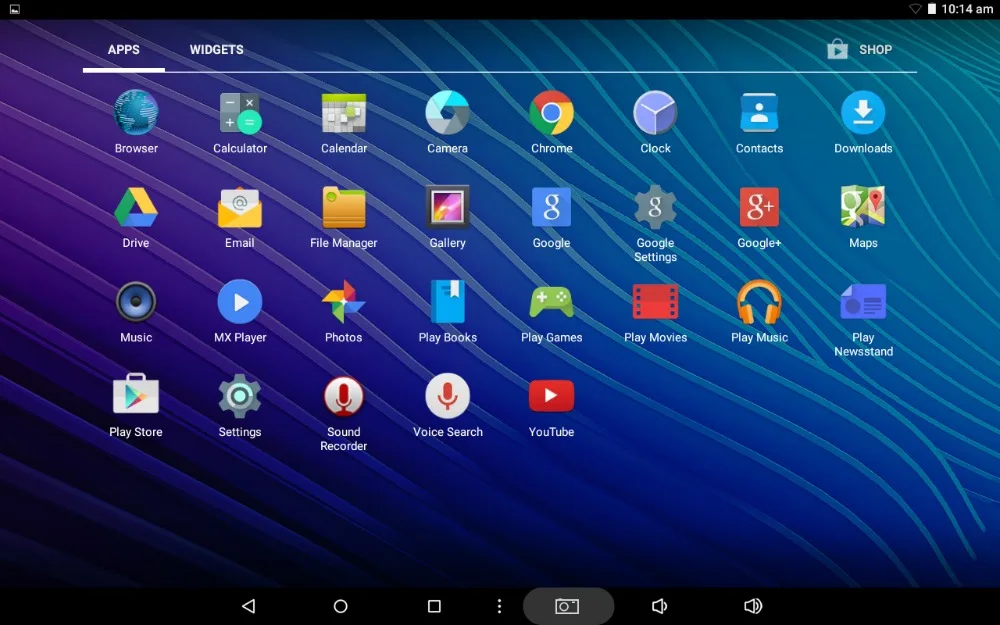
Task: Open the Email app
Action: point(240,207)
